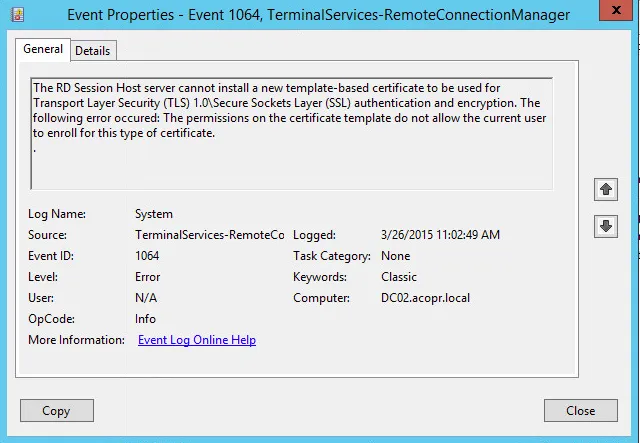This screenshot has height=443, width=640.
Task: Click the Event ID value 1064
Action: click(146, 256)
